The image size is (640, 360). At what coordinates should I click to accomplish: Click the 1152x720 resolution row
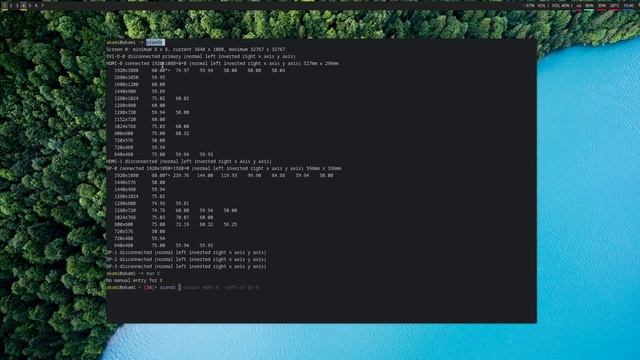point(140,119)
